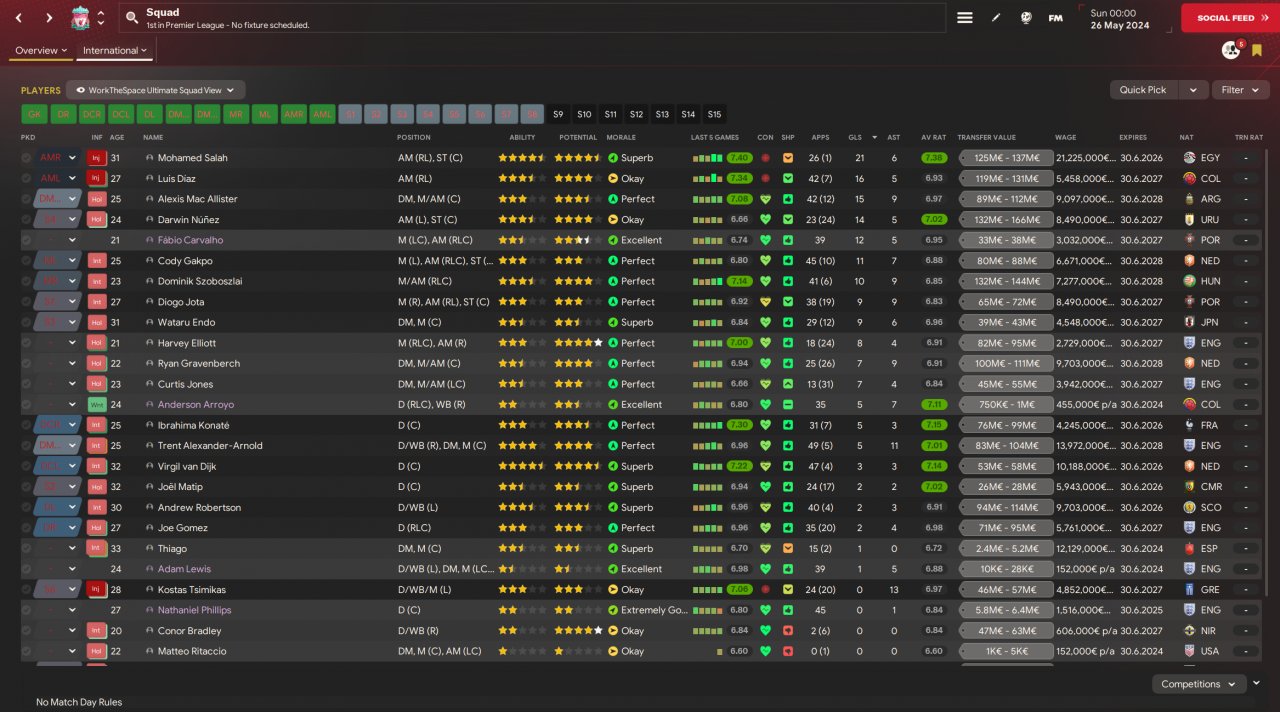Click the FM logo menu
Viewport: 1280px width, 712px height.
point(1056,18)
